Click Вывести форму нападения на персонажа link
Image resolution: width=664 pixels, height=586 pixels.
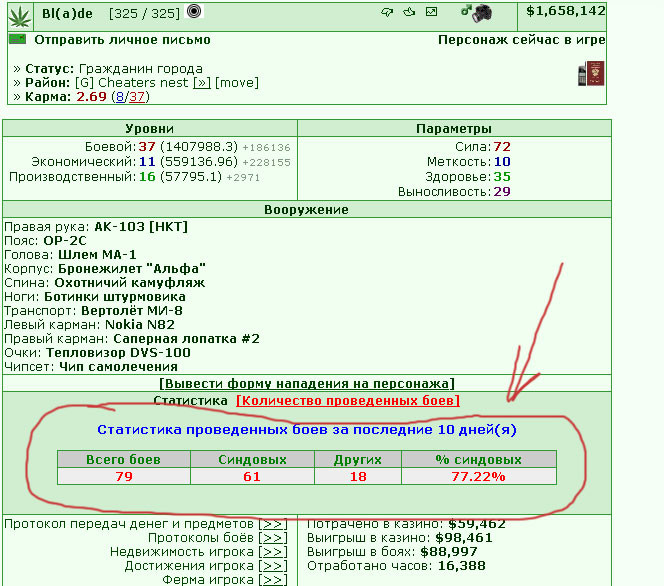tap(307, 384)
